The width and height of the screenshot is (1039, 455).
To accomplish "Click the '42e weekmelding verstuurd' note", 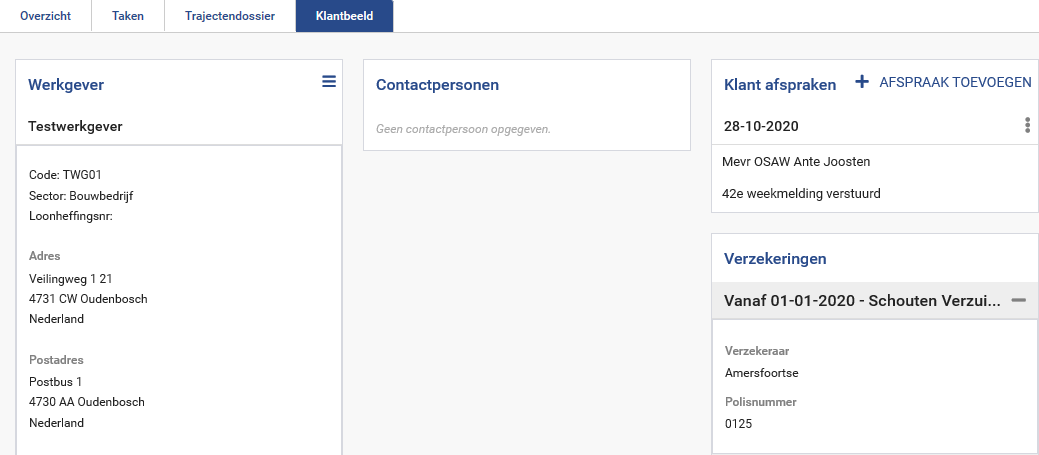I will [801, 193].
